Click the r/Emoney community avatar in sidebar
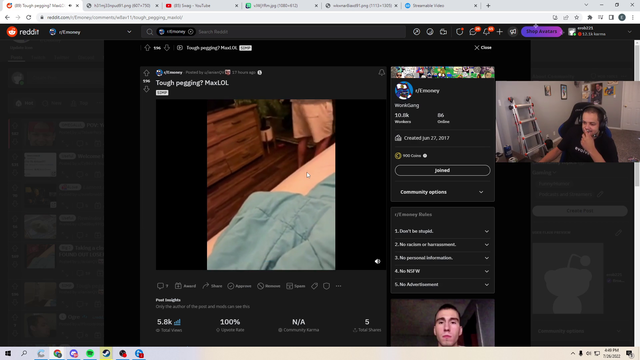 pyautogui.click(x=403, y=90)
